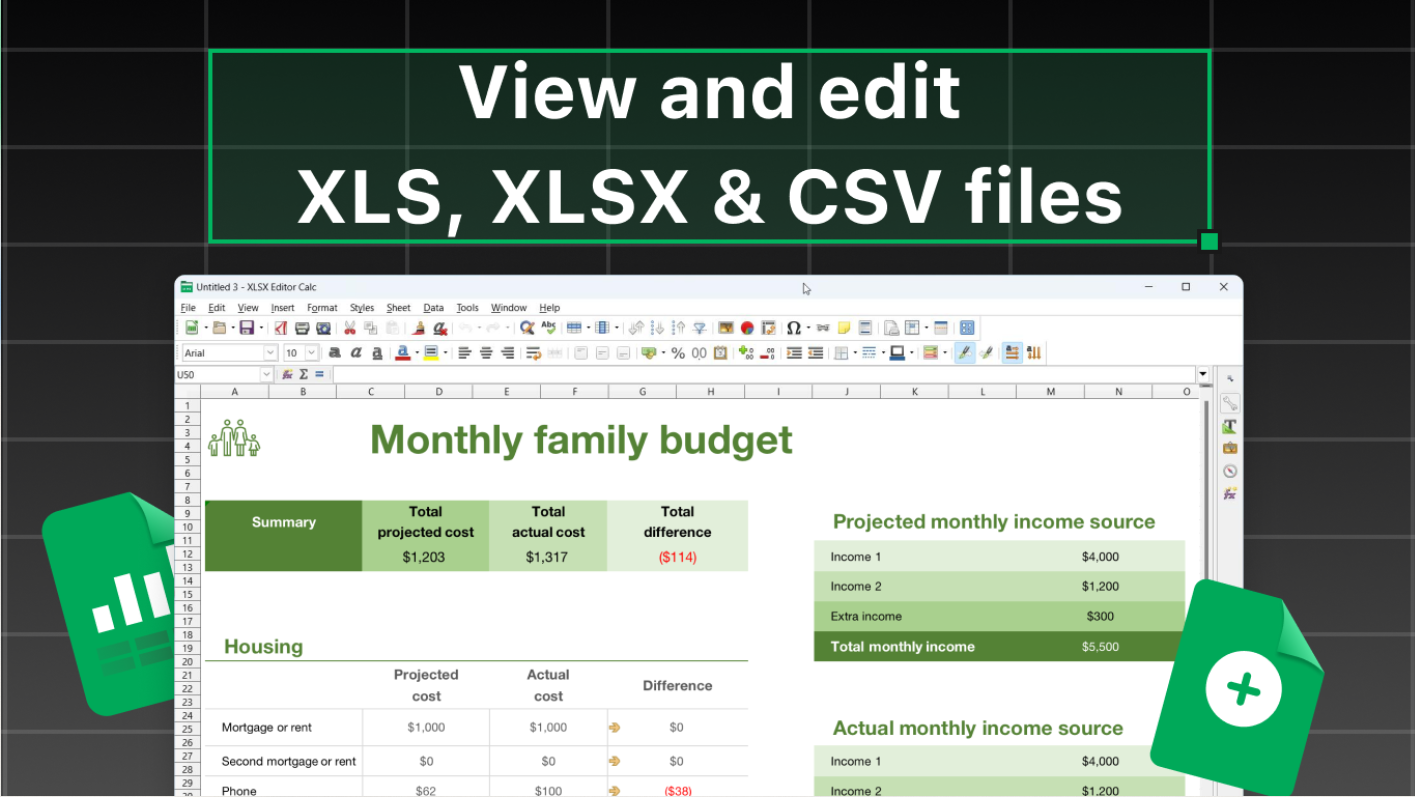Insert a chart using the pie icon
This screenshot has width=1415, height=797.
click(747, 328)
